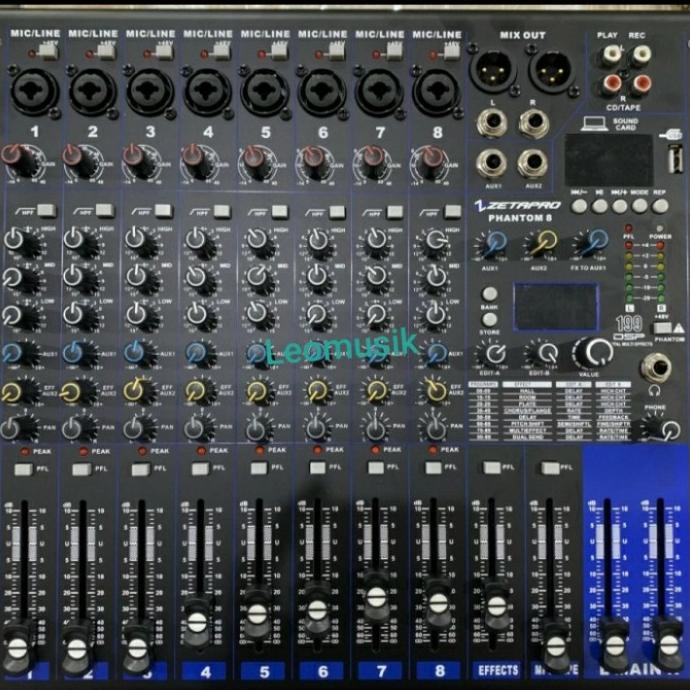Viewport: 690px width, 690px height.
Task: Click the USB port beside the sound card display
Action: pos(675,159)
